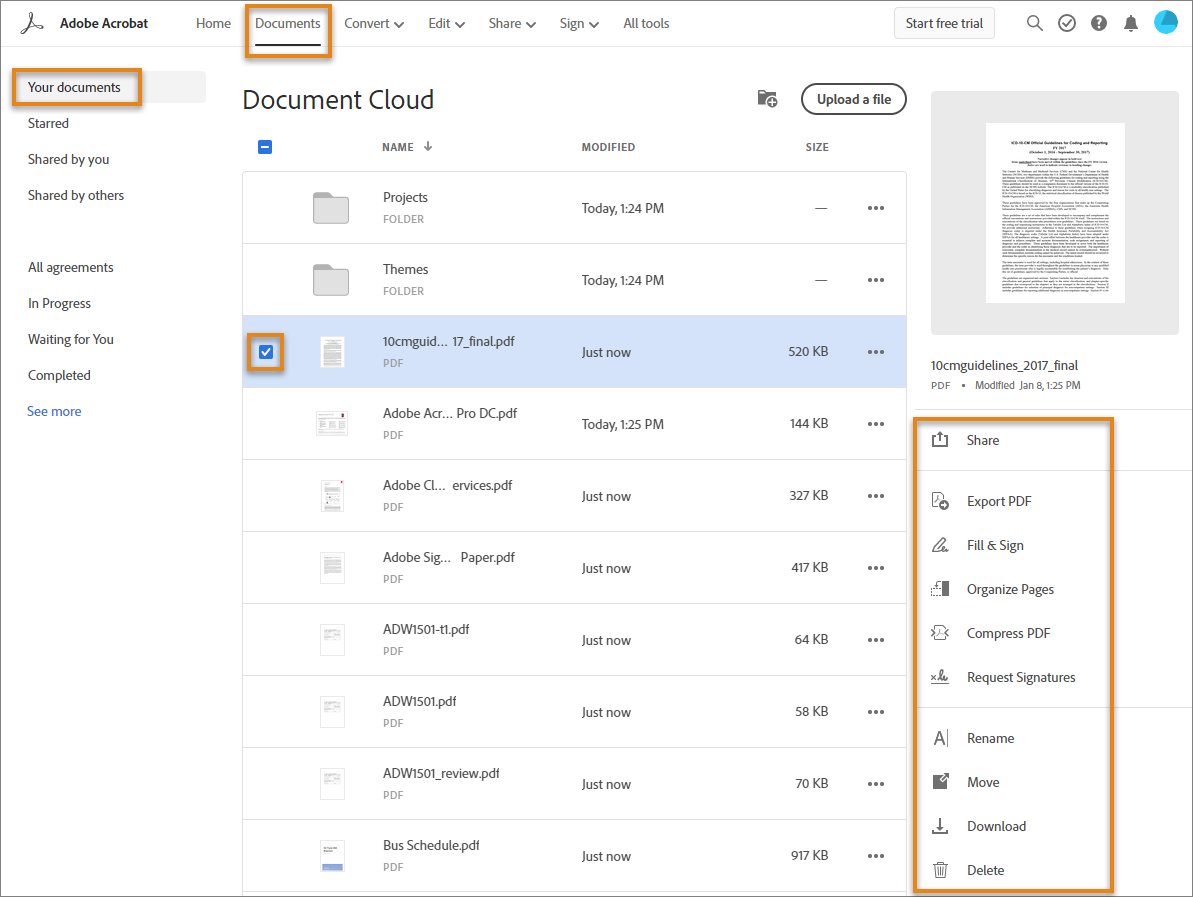
Task: Open the document preview thumbnail
Action: click(x=1054, y=212)
